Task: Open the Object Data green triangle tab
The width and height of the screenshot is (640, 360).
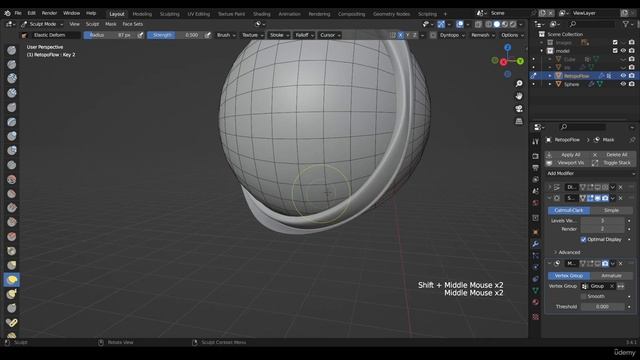Action: pos(536,291)
